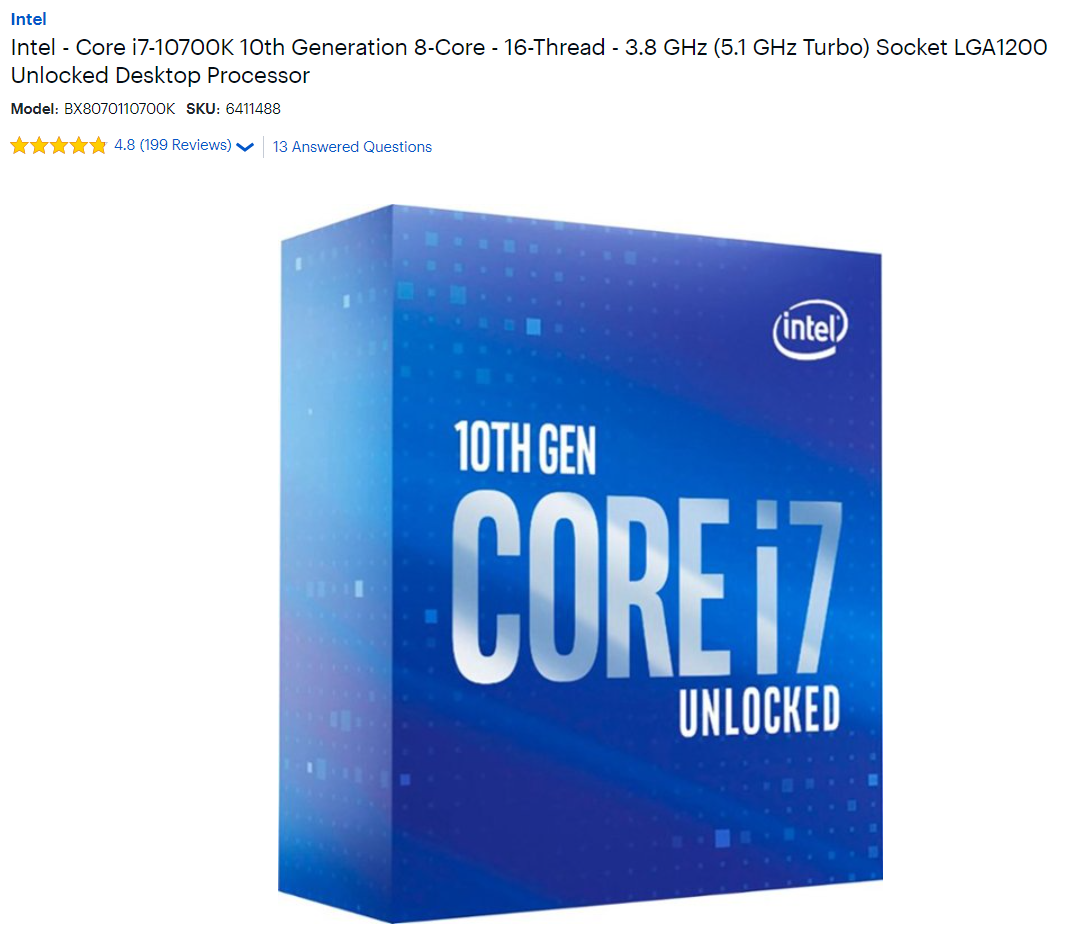The width and height of the screenshot is (1070, 936).
Task: Click the CORE i7 lettering on box
Action: (x=646, y=587)
